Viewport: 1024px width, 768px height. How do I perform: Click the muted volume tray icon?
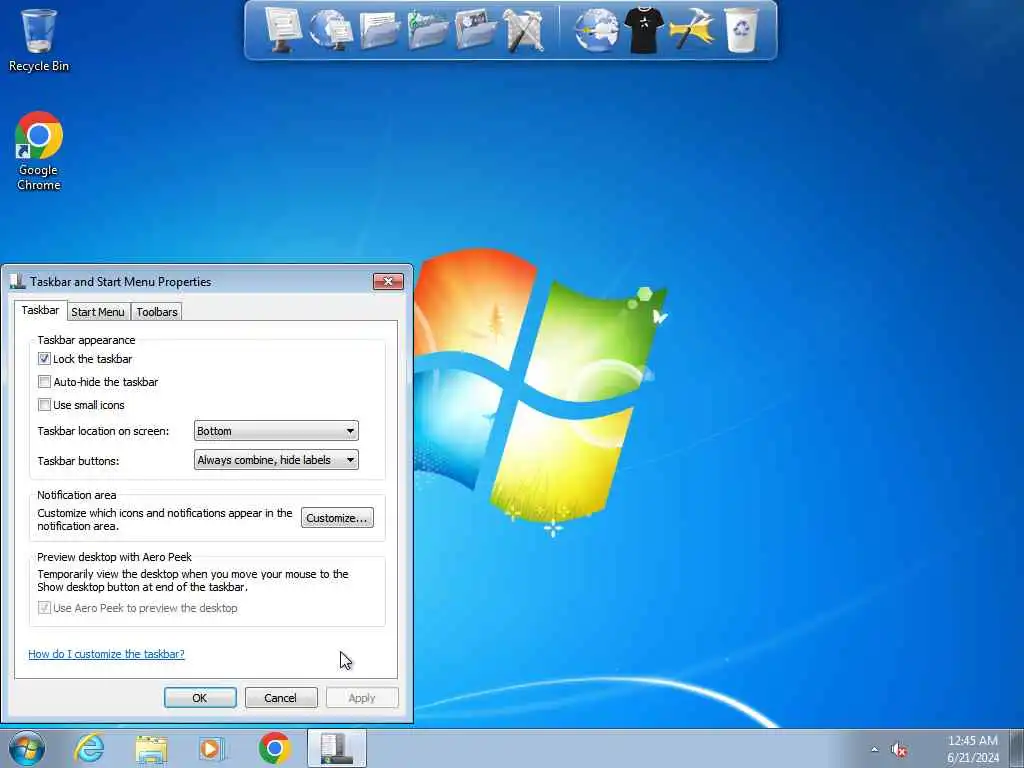pyautogui.click(x=899, y=750)
